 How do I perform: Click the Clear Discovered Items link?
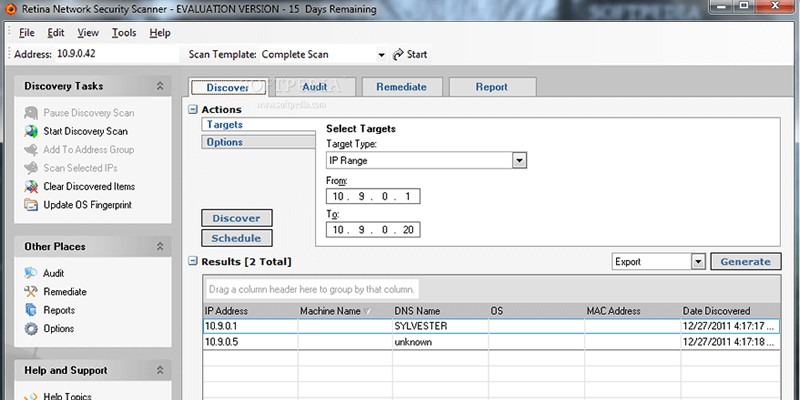(89, 186)
